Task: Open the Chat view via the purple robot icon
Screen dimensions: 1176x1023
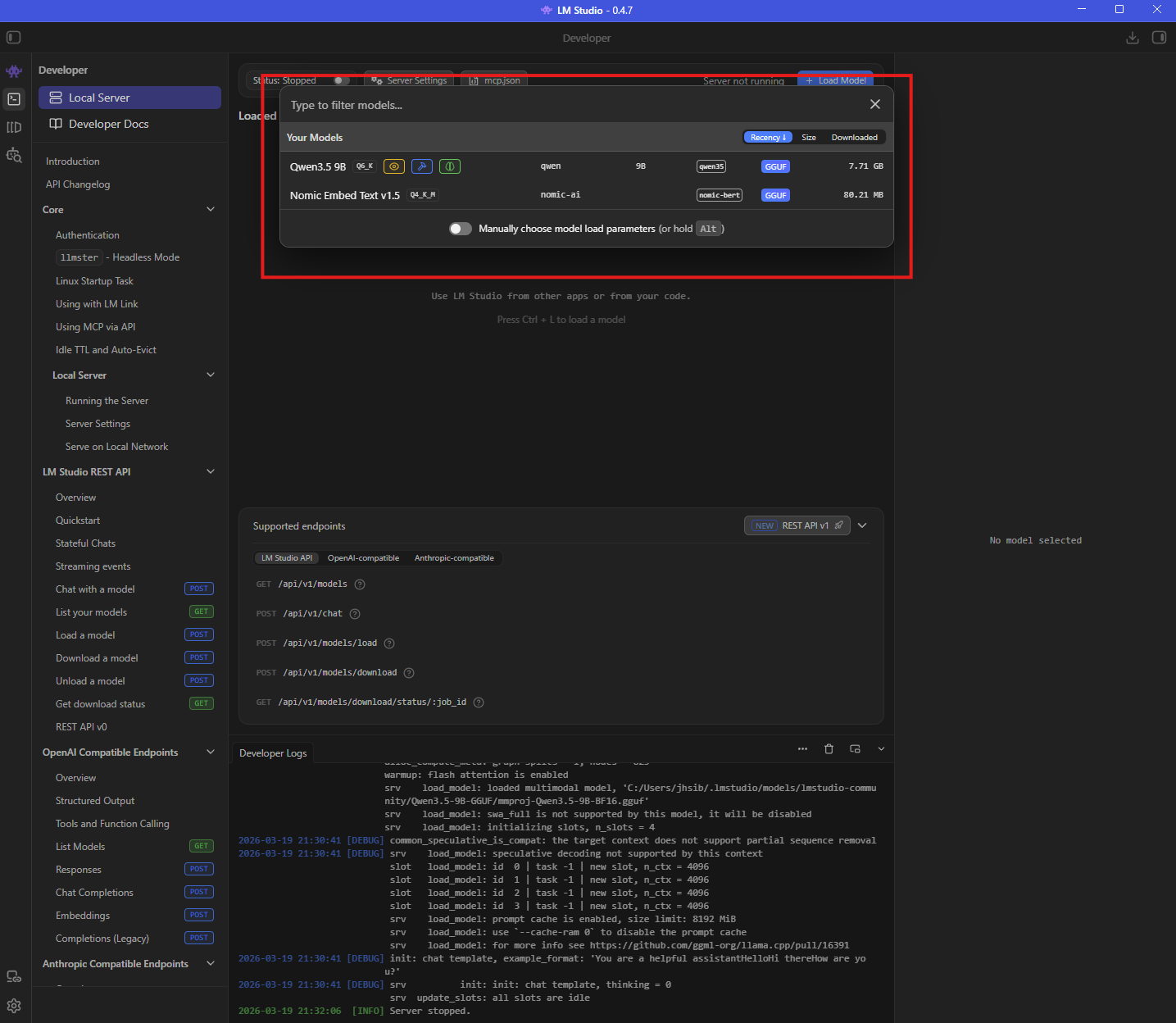Action: (14, 71)
